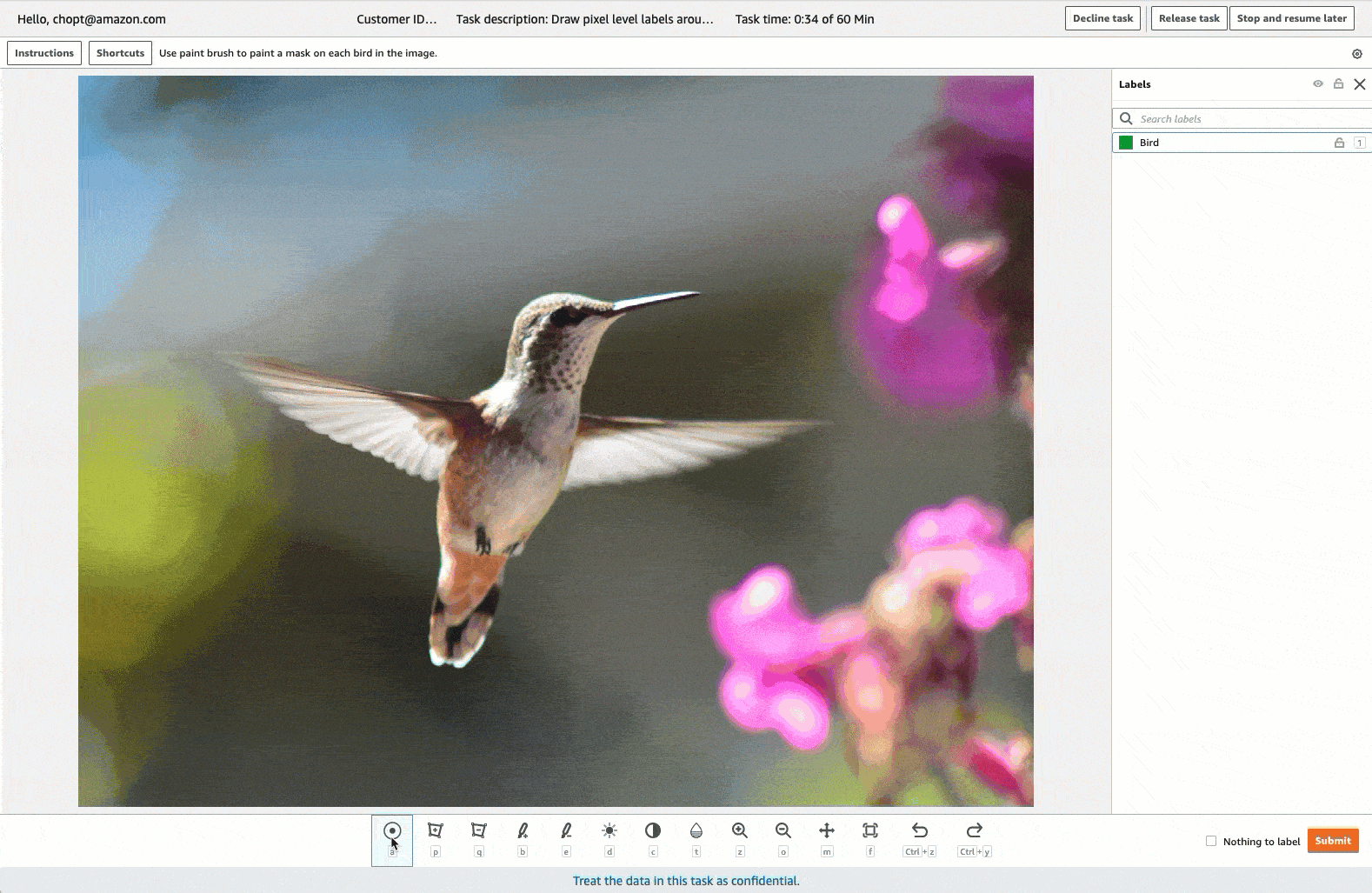
Task: Click the Decline task button
Action: click(x=1102, y=18)
